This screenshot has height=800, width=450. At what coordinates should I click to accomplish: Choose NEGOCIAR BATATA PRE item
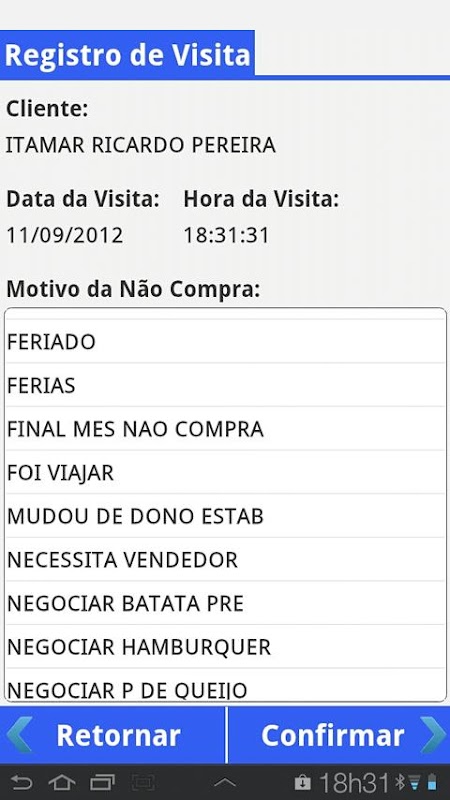click(225, 603)
